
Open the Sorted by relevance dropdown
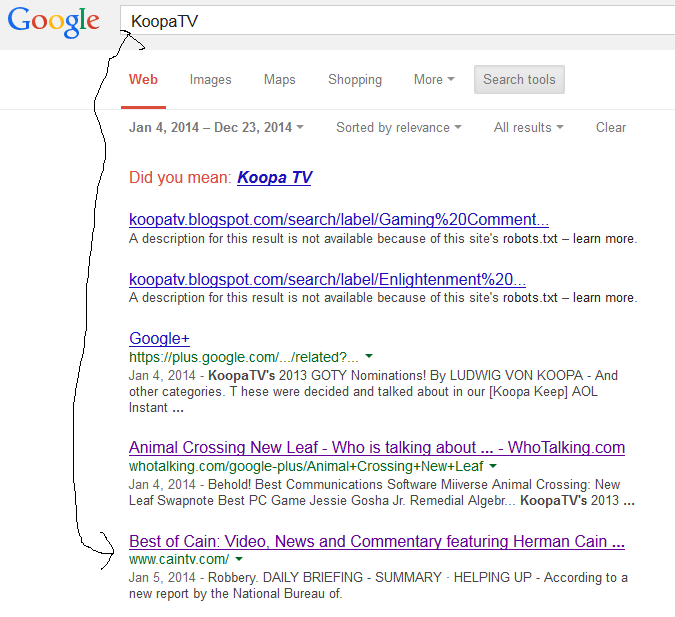tap(399, 127)
